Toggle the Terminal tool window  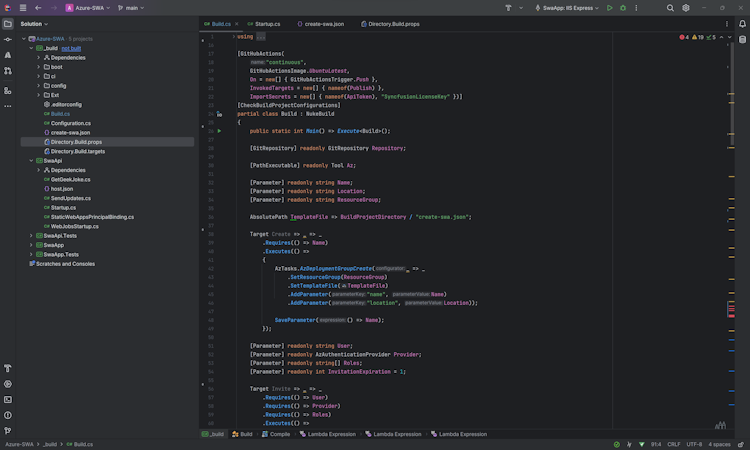click(x=8, y=399)
